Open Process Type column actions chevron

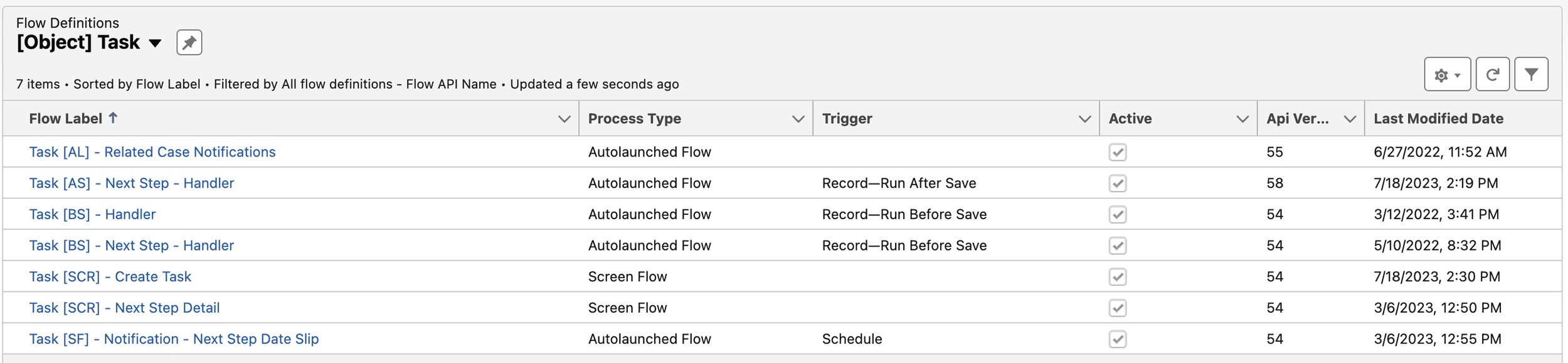798,119
